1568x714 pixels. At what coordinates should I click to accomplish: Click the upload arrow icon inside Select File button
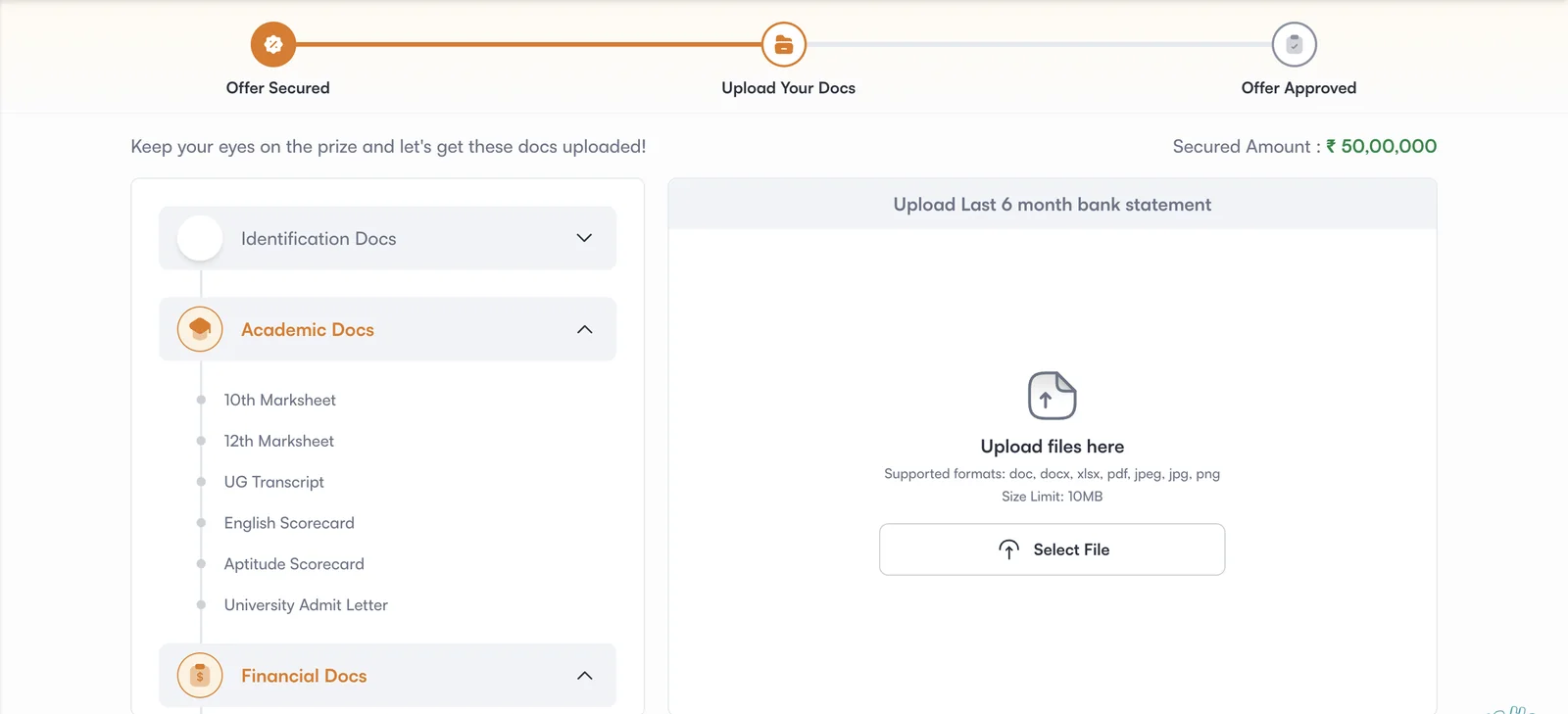(1009, 549)
